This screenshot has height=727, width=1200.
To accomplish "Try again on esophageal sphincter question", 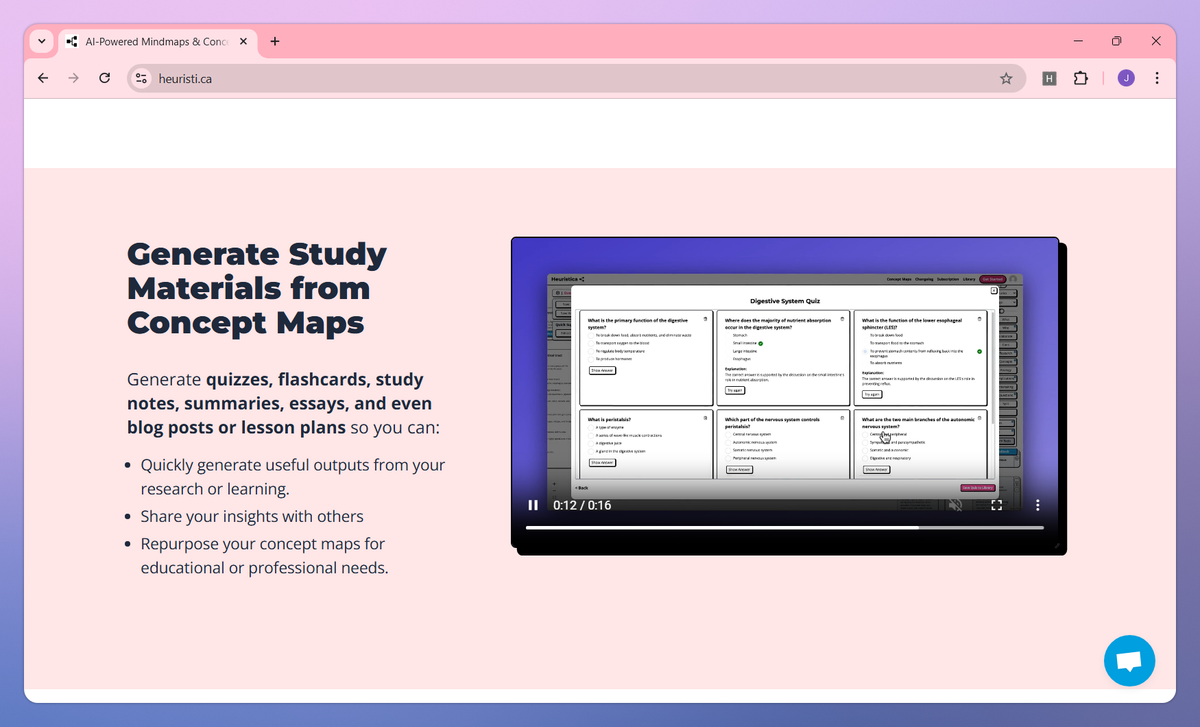I will [x=872, y=394].
